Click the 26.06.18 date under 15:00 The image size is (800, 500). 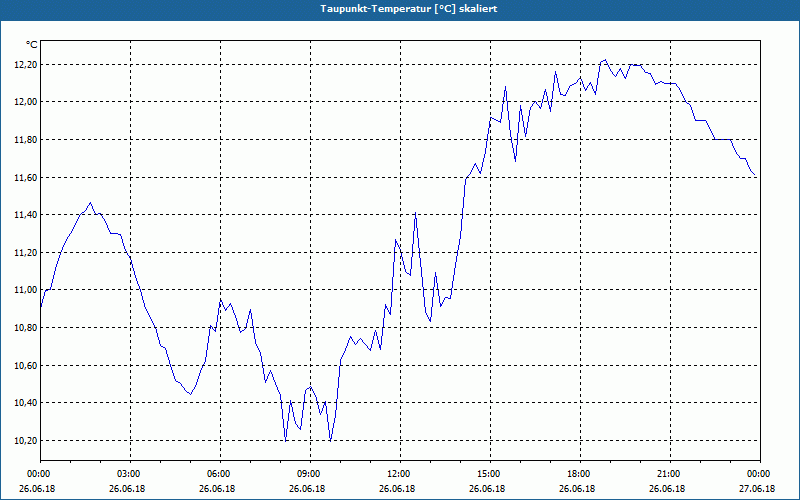click(x=487, y=489)
